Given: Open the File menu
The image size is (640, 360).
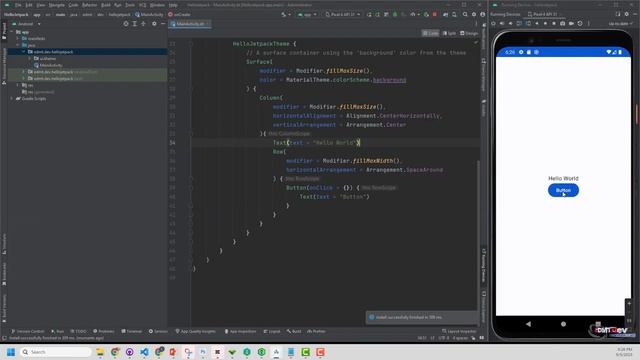Looking at the screenshot, I should (18, 5).
